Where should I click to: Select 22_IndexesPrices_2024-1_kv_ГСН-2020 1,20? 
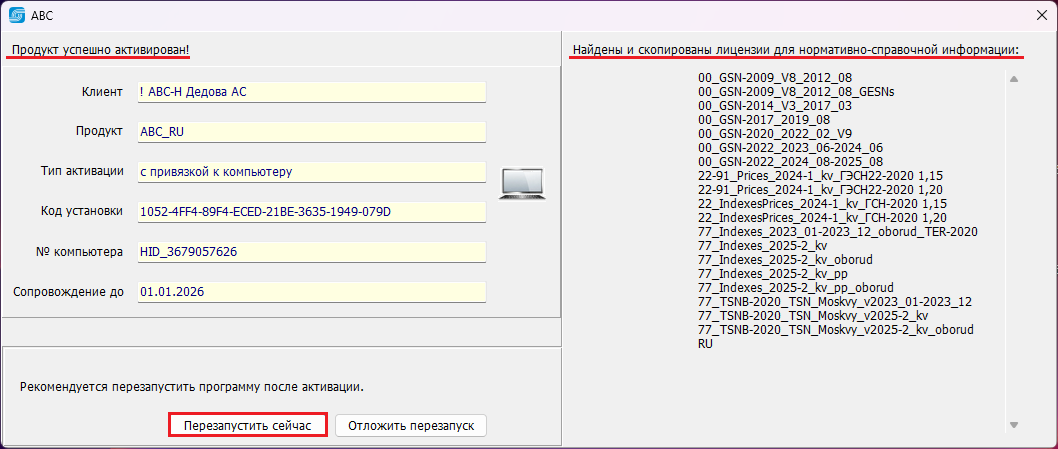point(823,217)
